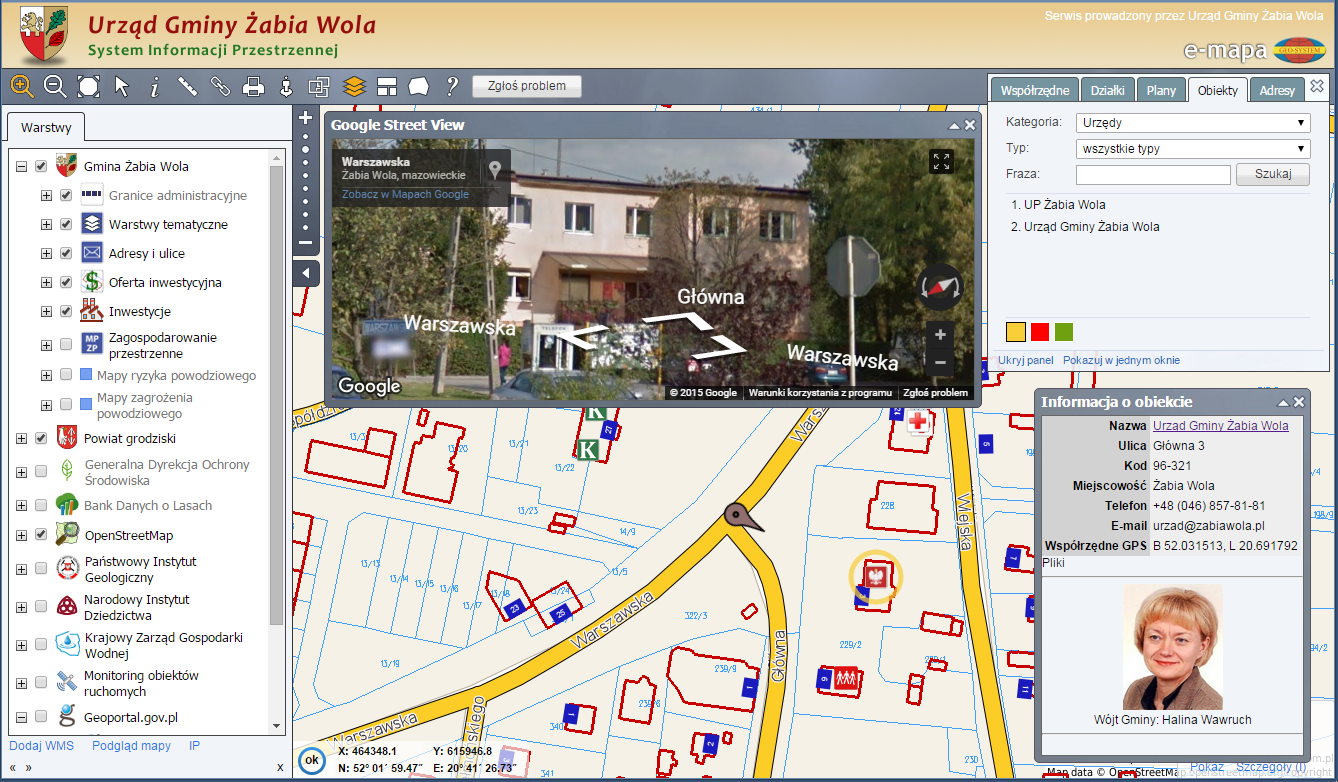Expand the Monitoring obiektów ruchomych node
The height and width of the screenshot is (782, 1338).
click(21, 683)
